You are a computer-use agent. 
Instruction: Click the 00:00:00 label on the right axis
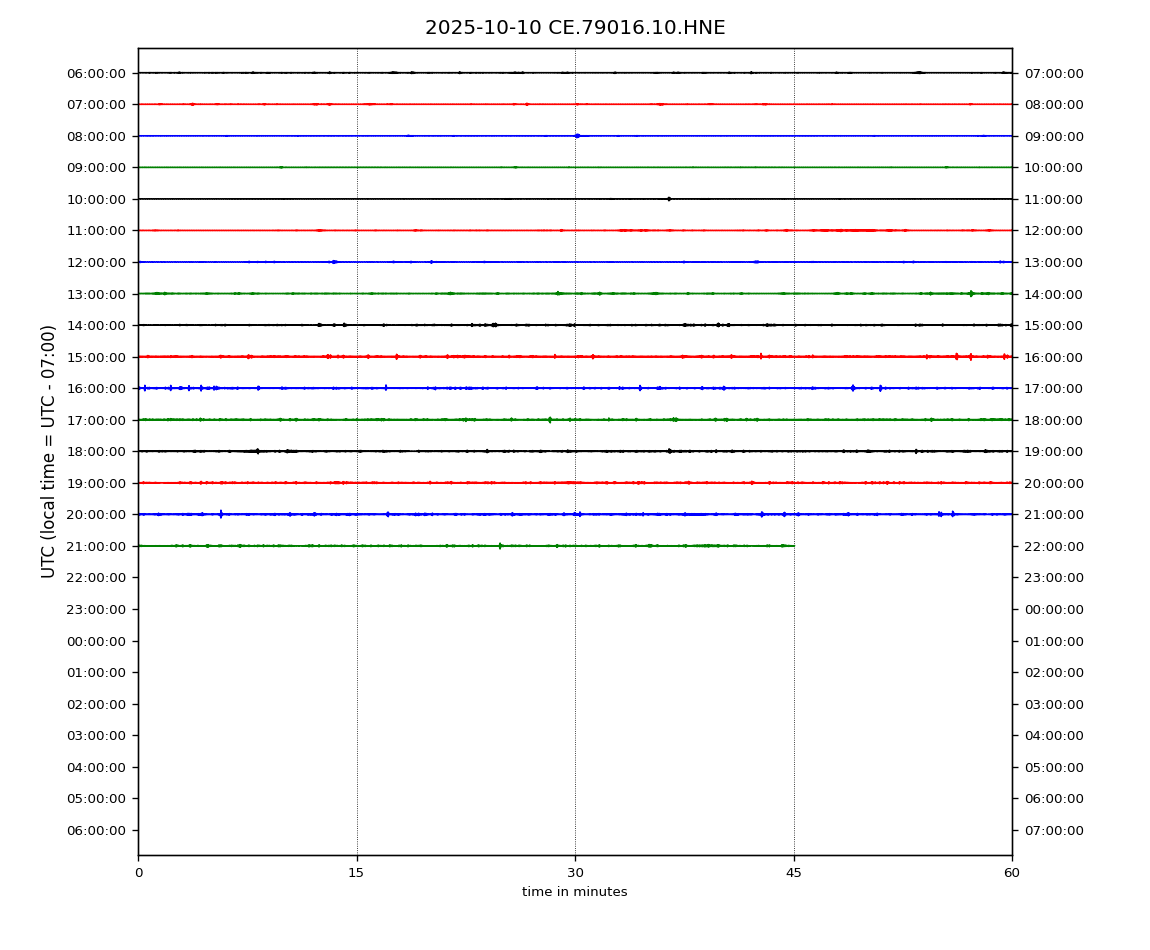point(1053,609)
